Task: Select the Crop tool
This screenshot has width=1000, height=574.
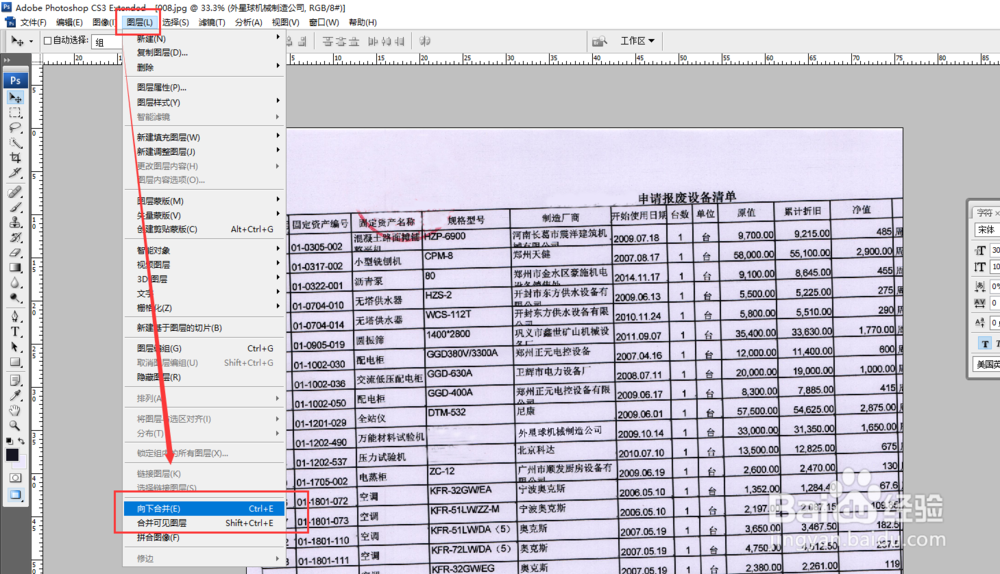Action: (15, 158)
